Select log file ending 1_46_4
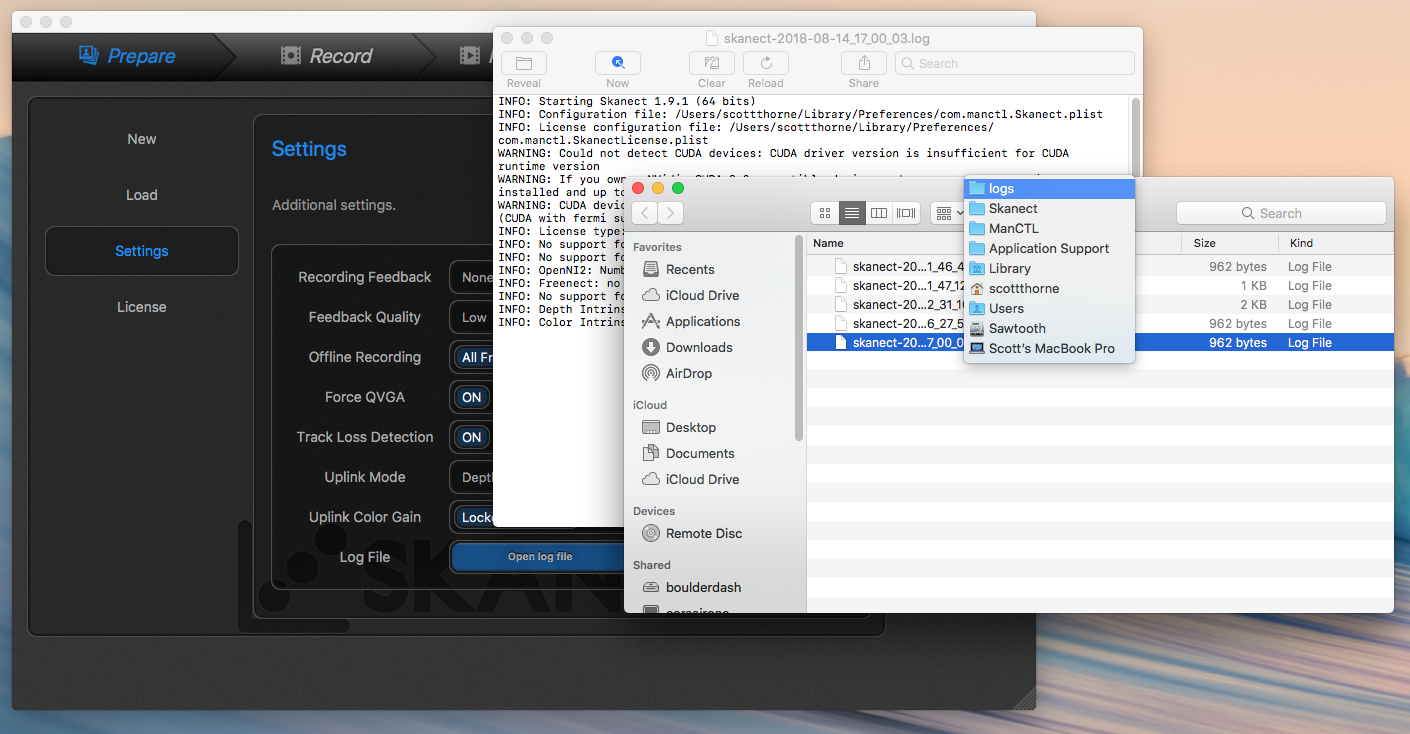This screenshot has width=1410, height=734. pyautogui.click(x=1100, y=267)
